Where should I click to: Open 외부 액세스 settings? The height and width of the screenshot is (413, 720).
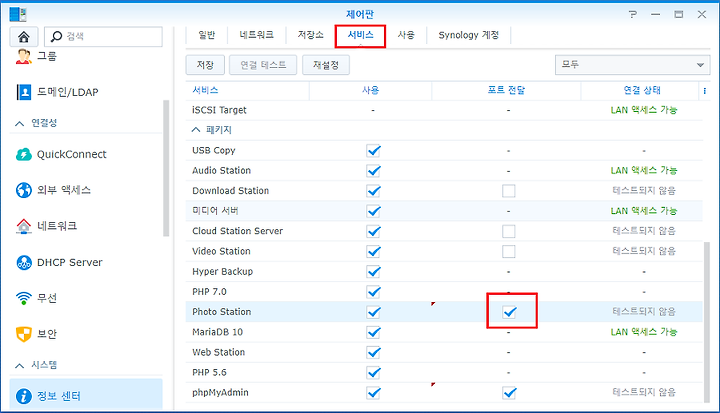coord(53,190)
